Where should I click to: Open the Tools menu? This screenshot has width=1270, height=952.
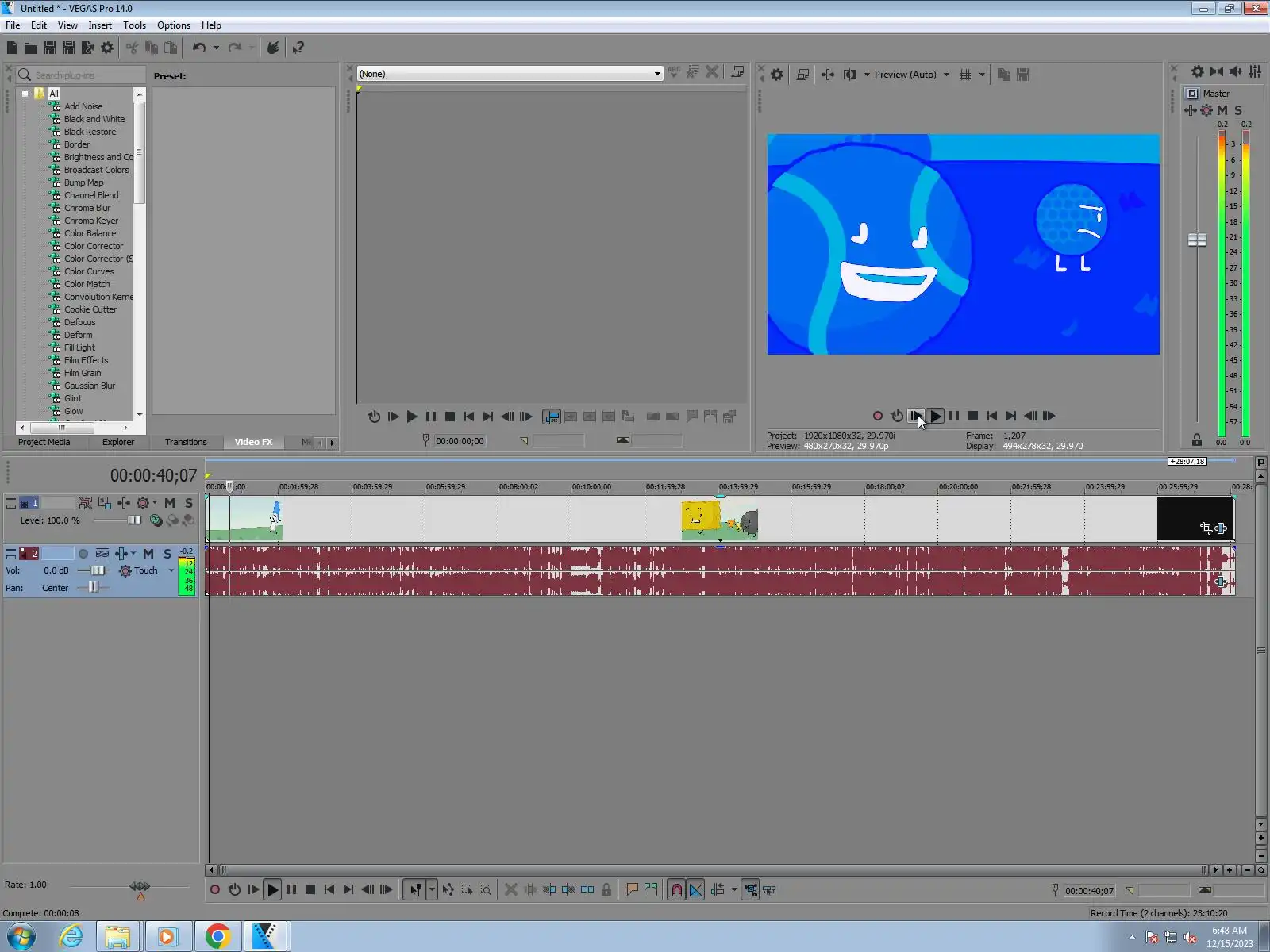click(x=134, y=25)
